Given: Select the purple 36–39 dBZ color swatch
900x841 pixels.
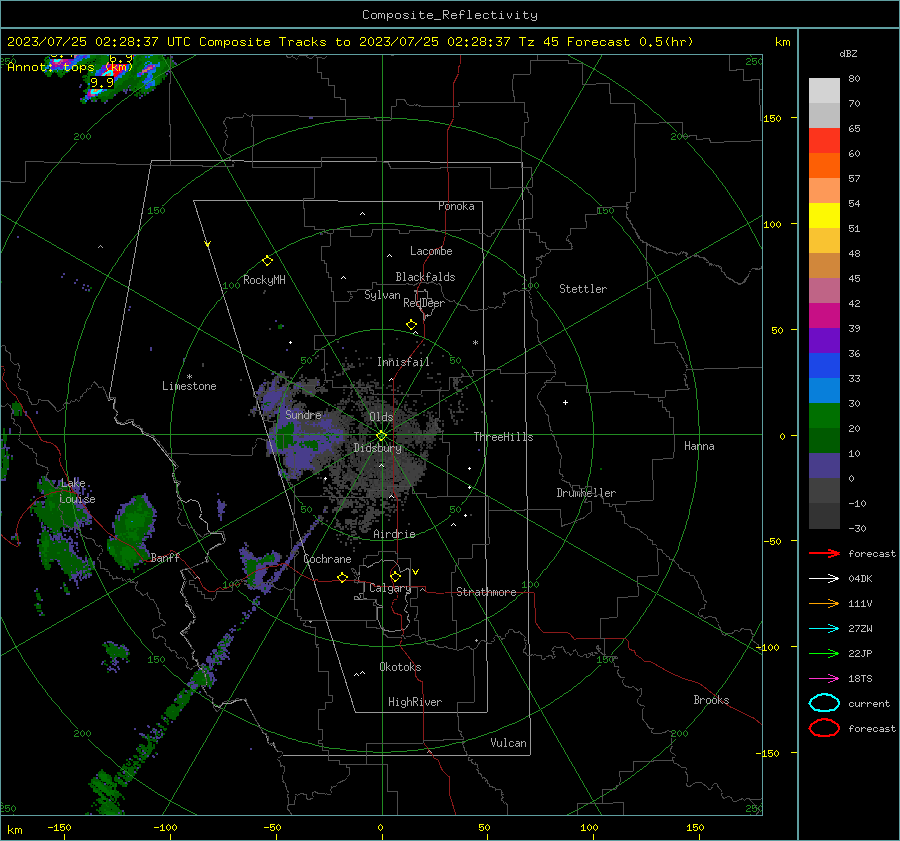Looking at the screenshot, I should pyautogui.click(x=824, y=341).
